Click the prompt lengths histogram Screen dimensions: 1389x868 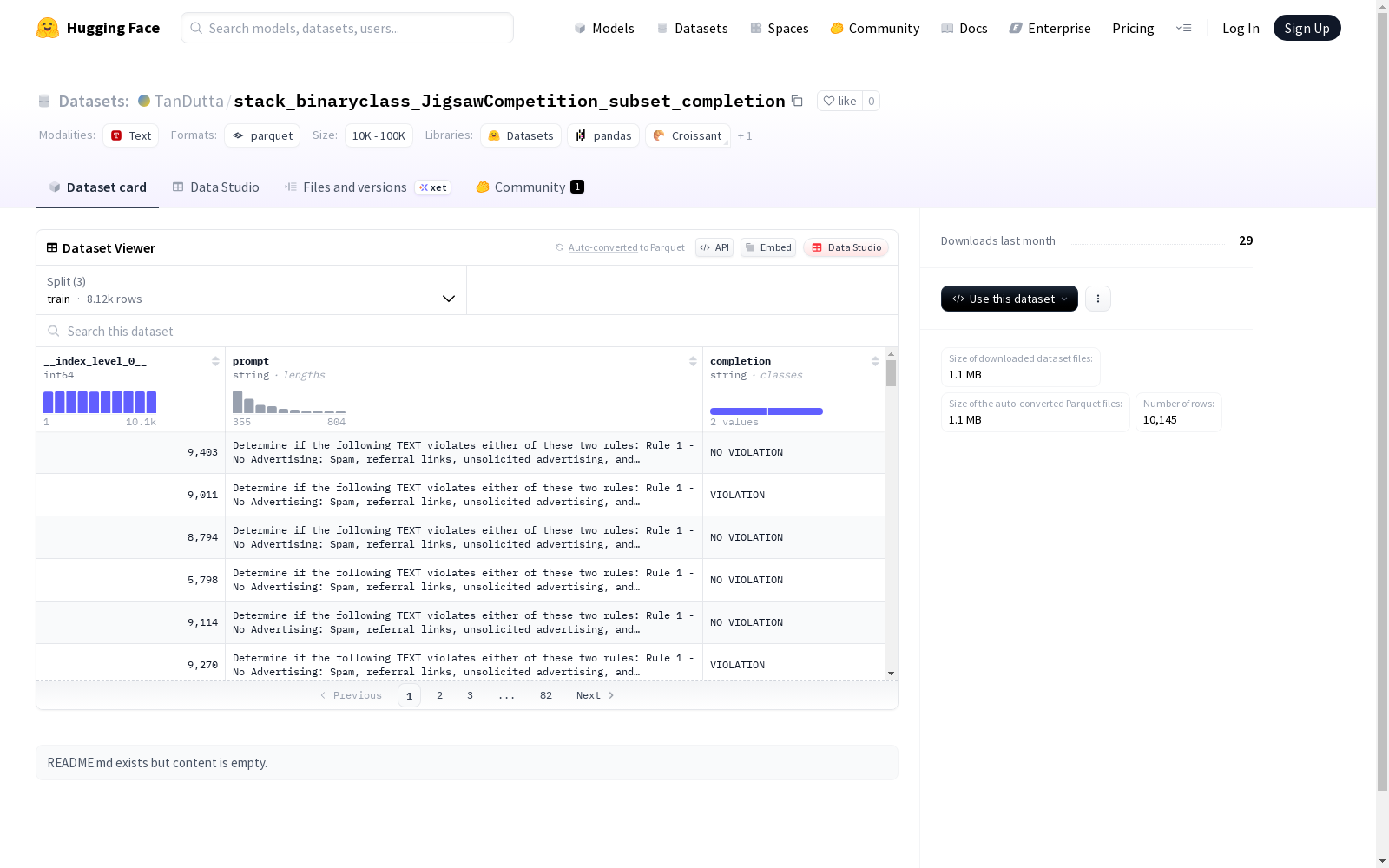tap(289, 402)
